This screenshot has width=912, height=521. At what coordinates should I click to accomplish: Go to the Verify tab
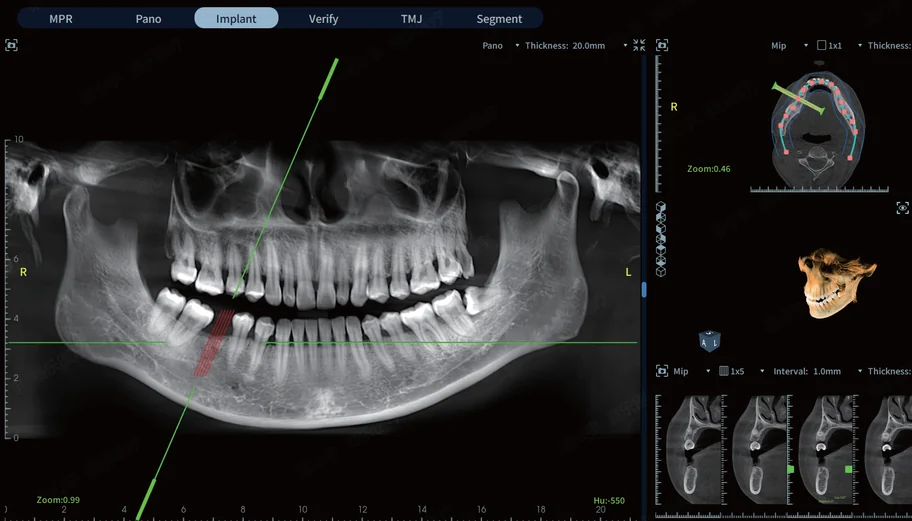[323, 19]
